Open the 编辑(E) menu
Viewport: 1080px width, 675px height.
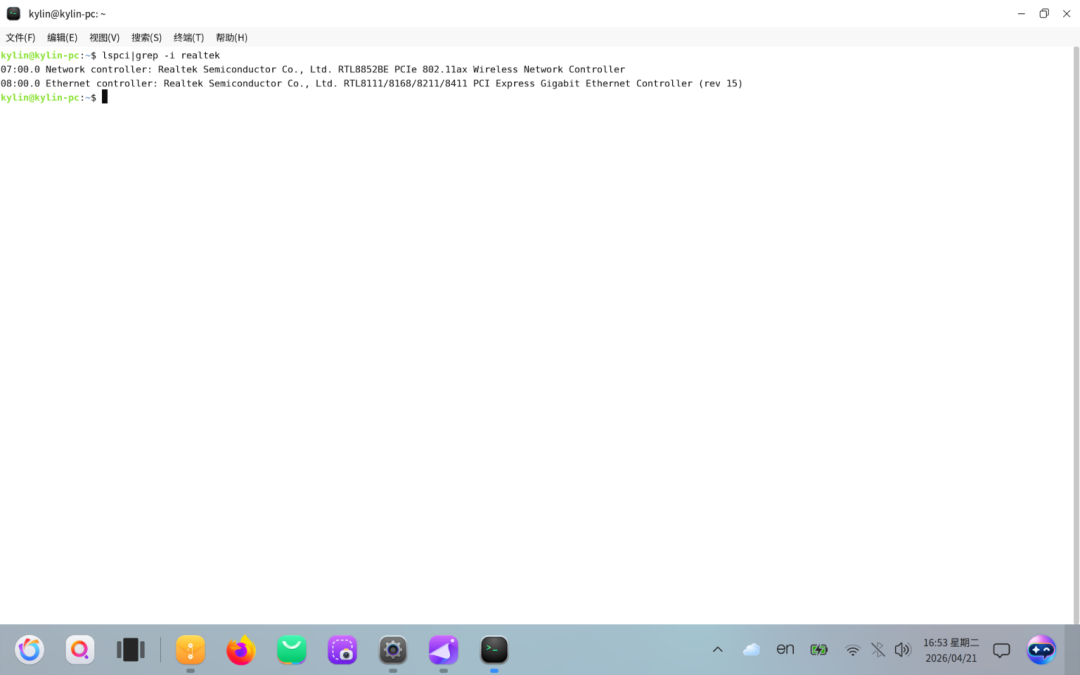point(62,38)
